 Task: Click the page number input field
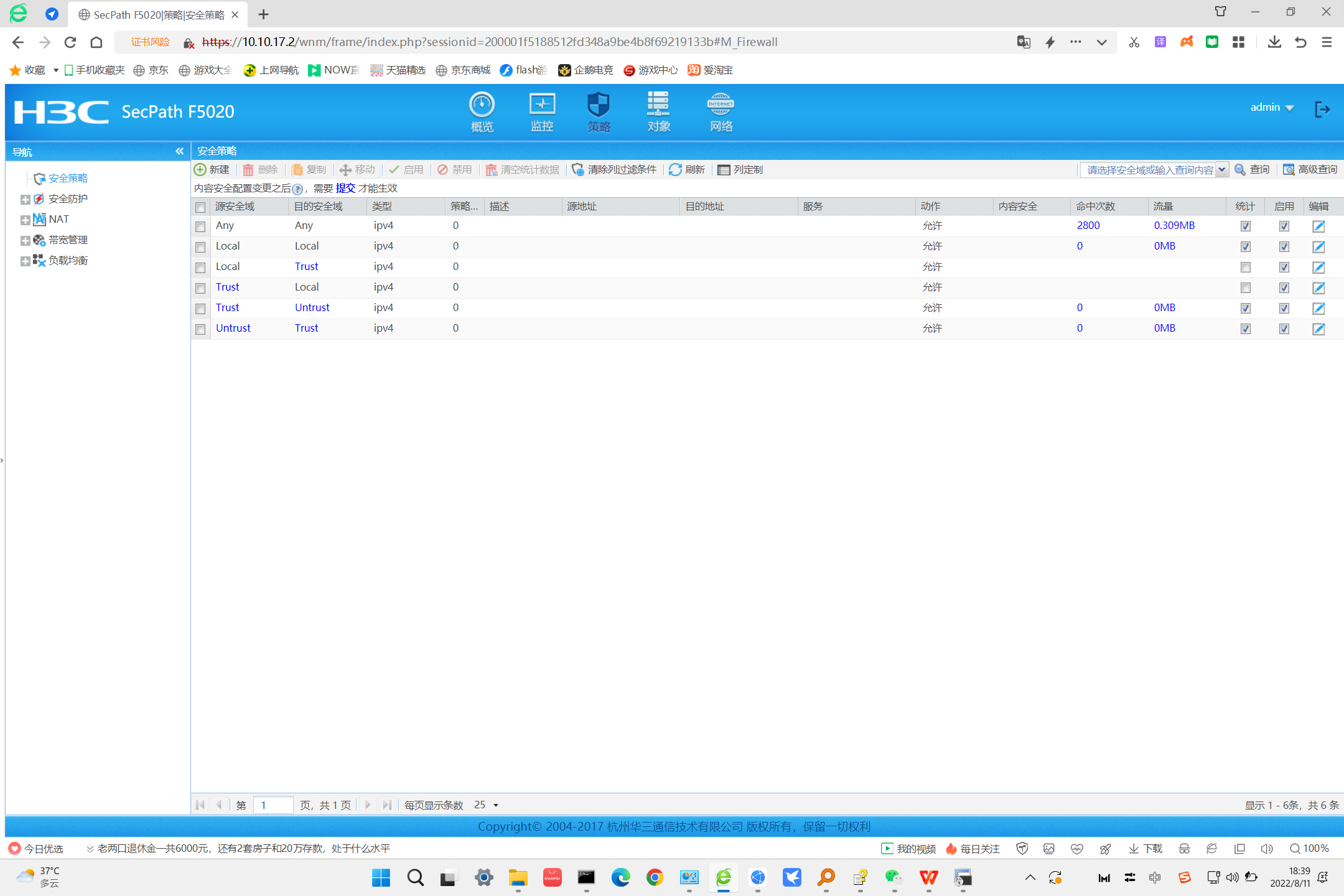[x=274, y=805]
